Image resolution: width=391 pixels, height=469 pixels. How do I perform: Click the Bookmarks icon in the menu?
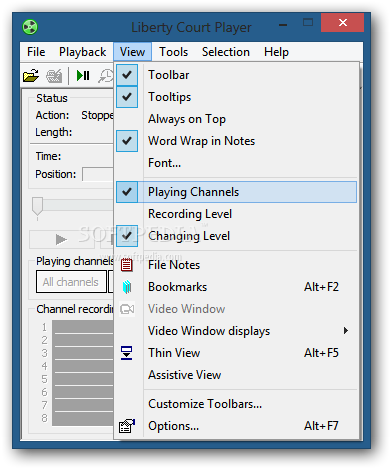pos(127,287)
